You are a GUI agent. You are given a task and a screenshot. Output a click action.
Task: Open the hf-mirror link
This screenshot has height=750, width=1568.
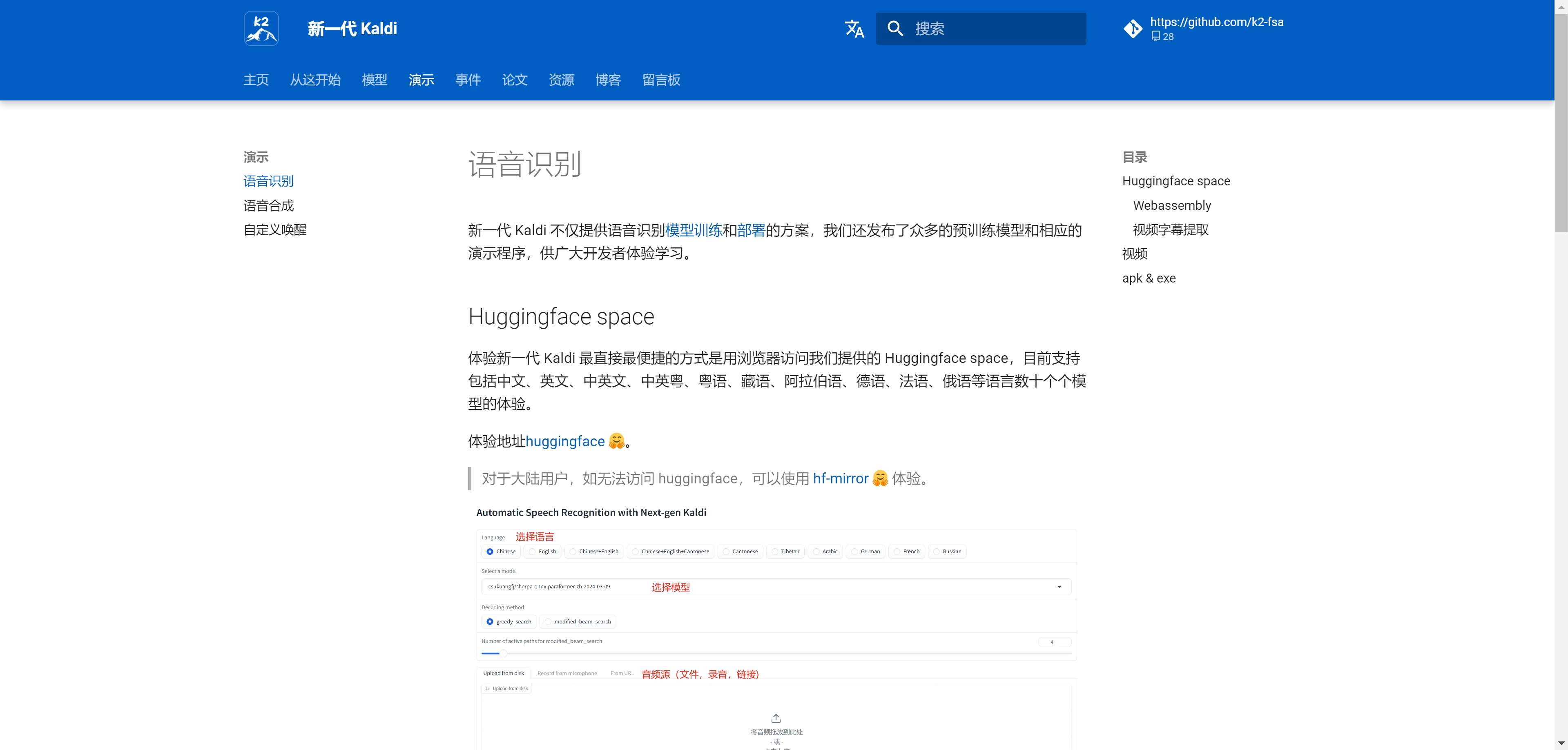point(840,479)
